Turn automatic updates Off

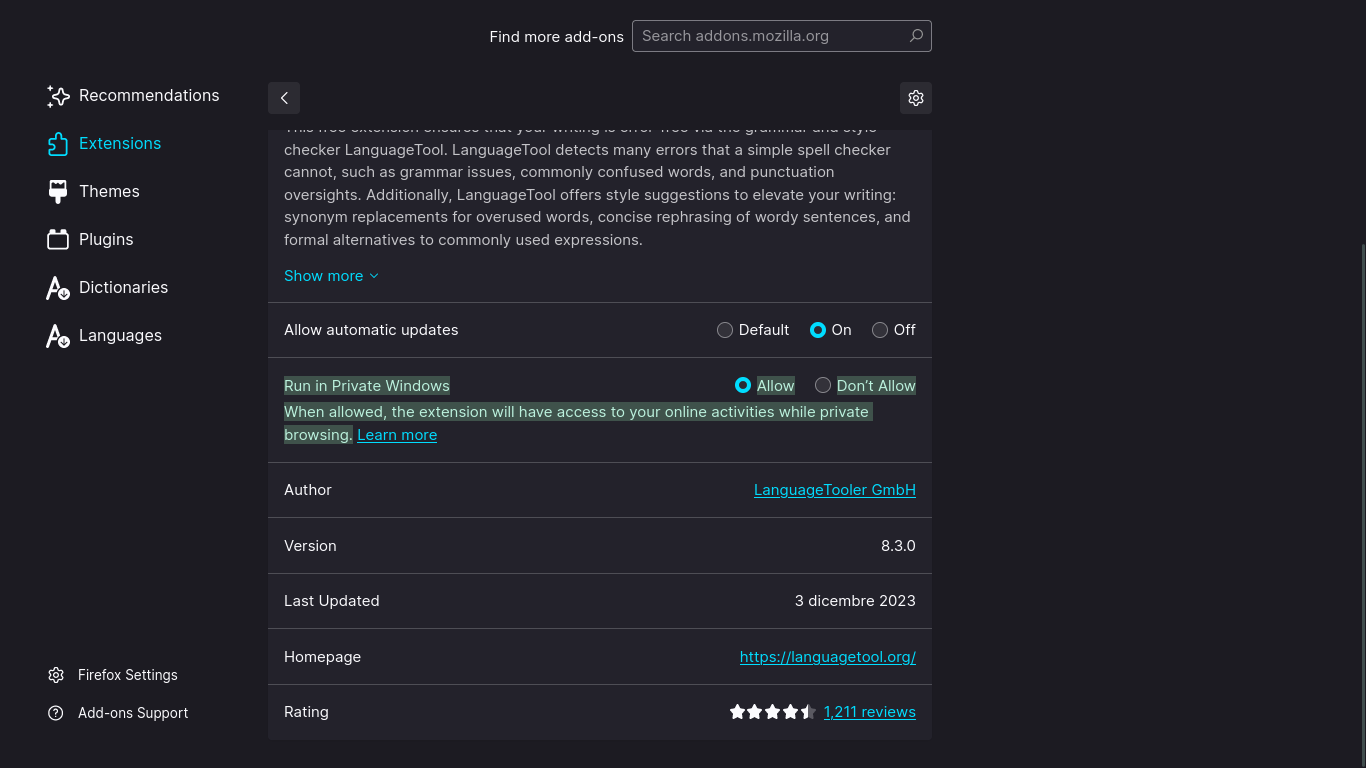coord(880,330)
